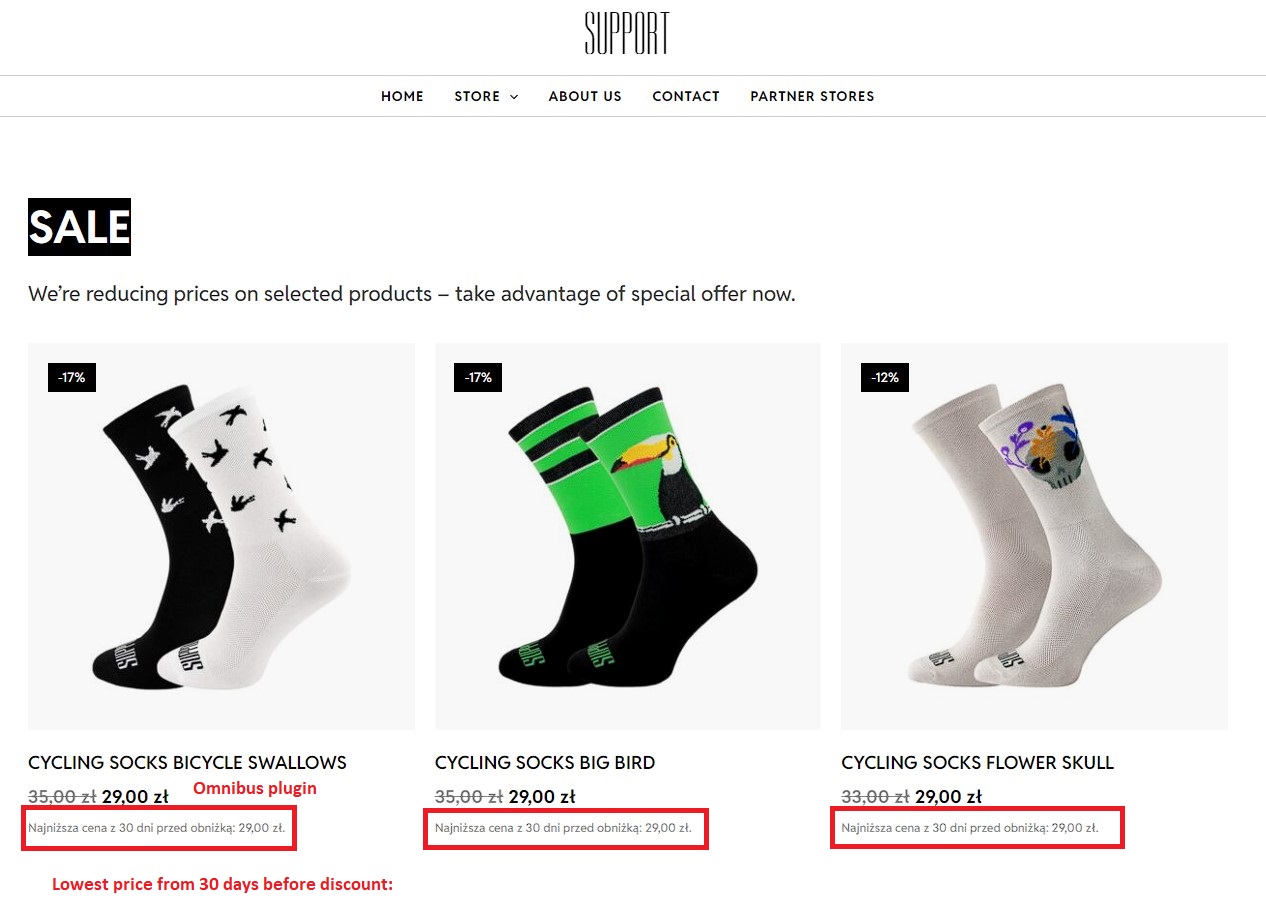
Task: Click the black SALE heading
Action: pyautogui.click(x=79, y=227)
